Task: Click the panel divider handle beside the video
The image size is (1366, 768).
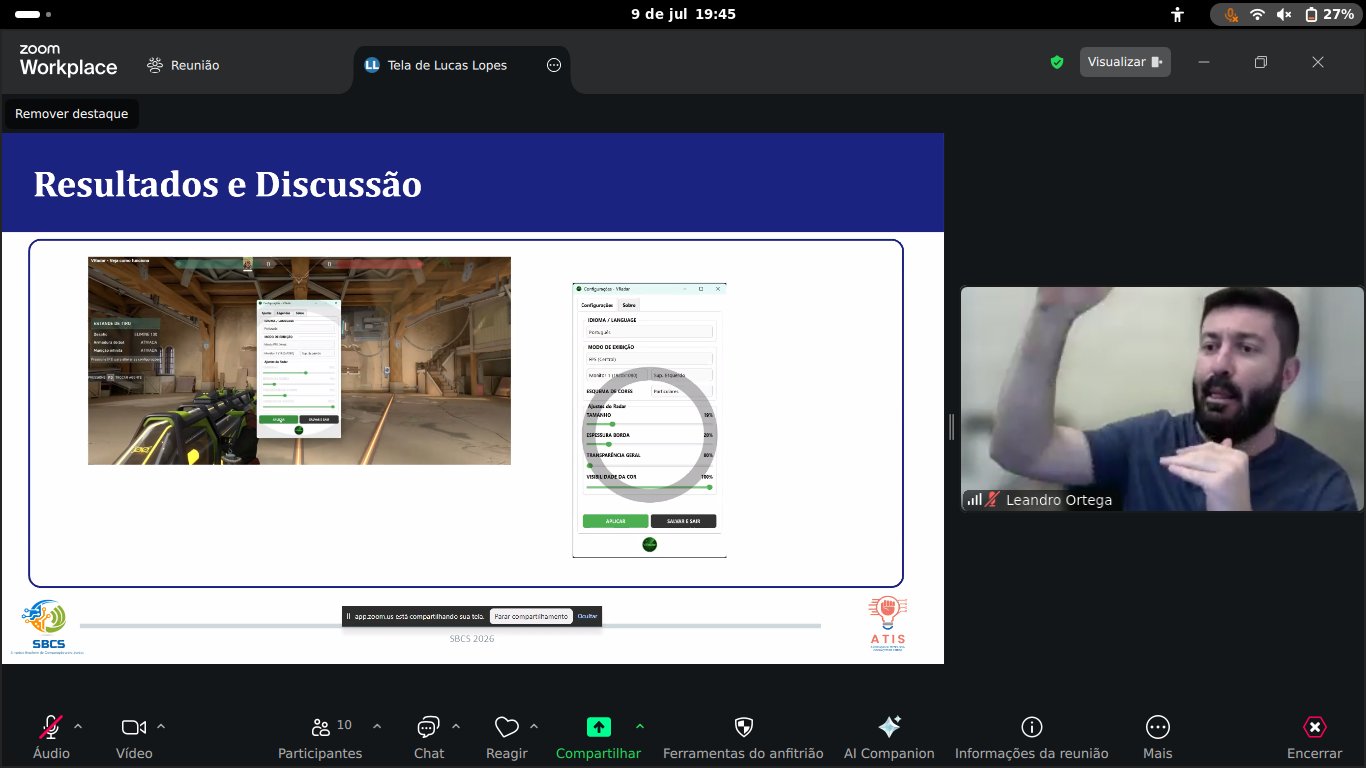Action: (x=952, y=427)
